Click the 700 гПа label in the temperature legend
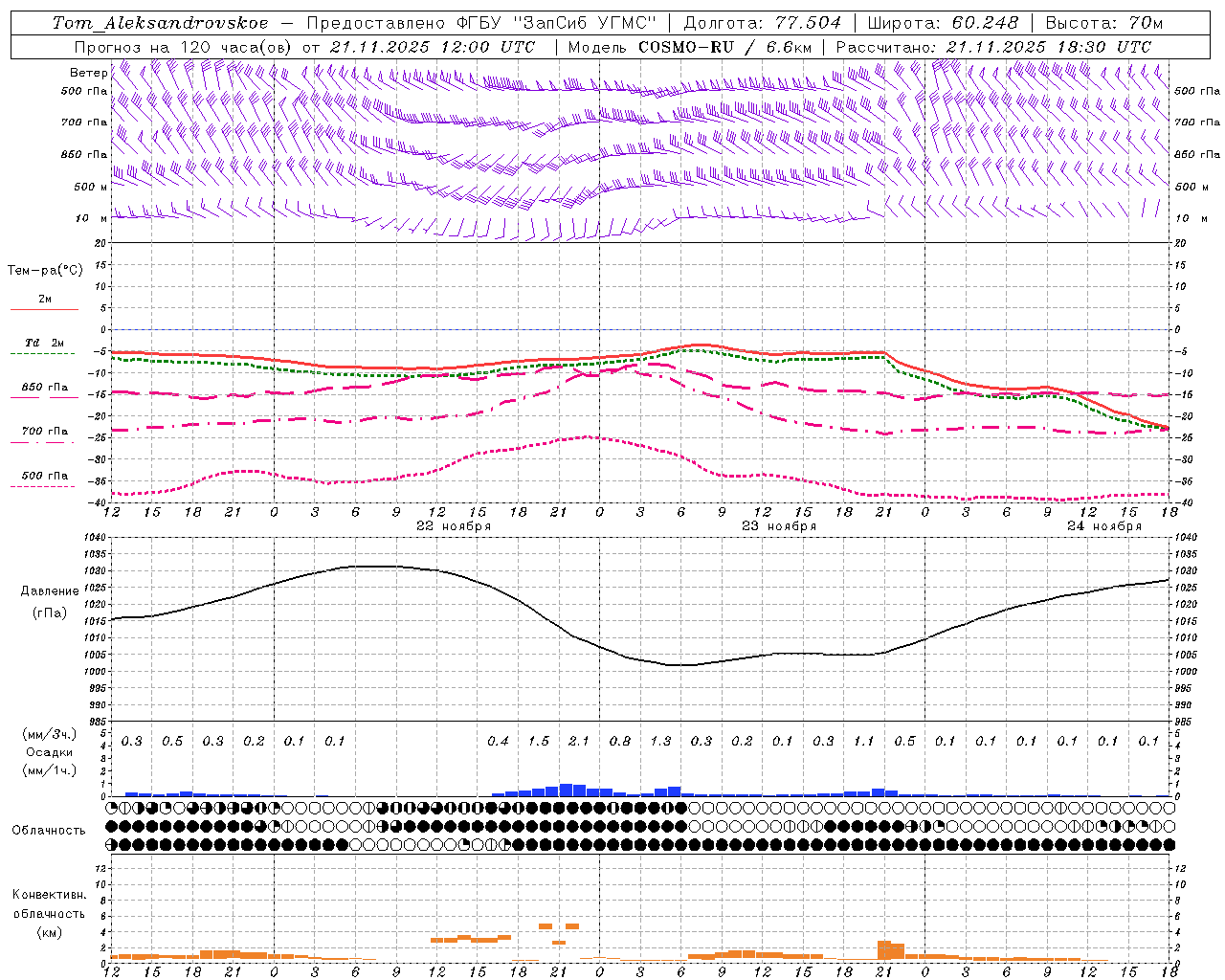 tap(45, 431)
